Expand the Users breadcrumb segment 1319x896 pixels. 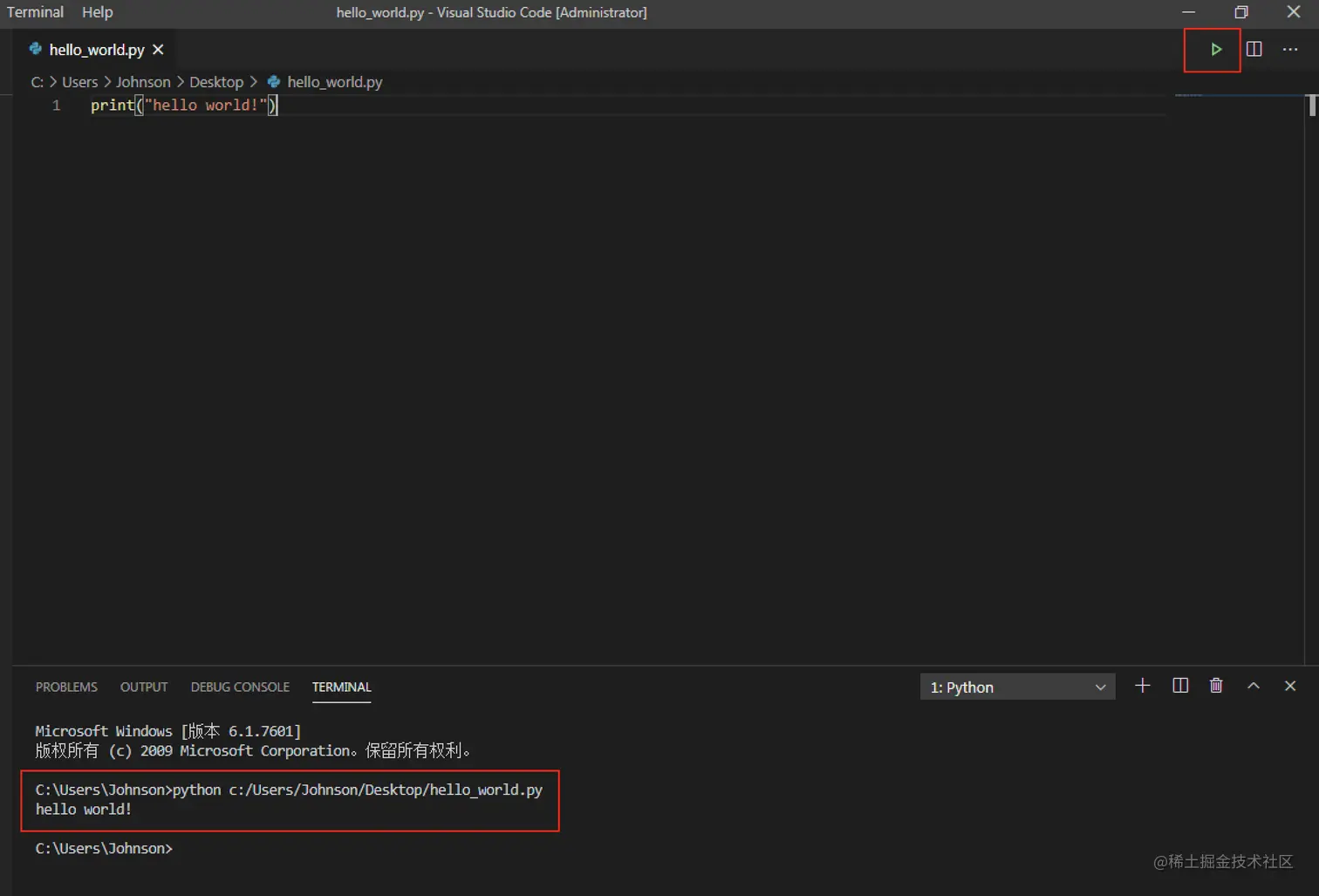[79, 81]
